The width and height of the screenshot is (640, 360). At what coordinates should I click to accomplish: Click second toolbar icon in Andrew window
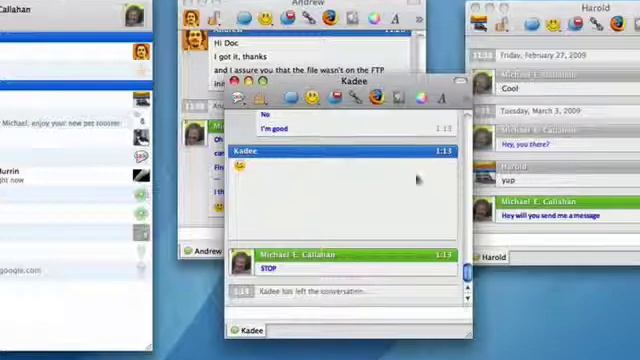tap(213, 18)
